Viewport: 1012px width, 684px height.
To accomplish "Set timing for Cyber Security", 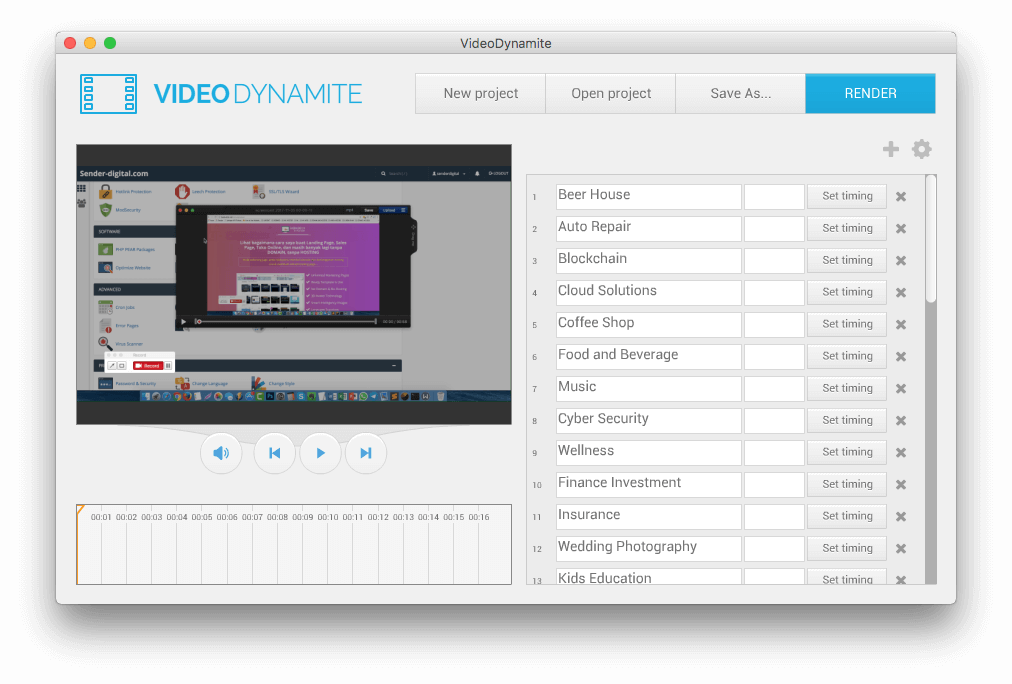I will tap(847, 420).
